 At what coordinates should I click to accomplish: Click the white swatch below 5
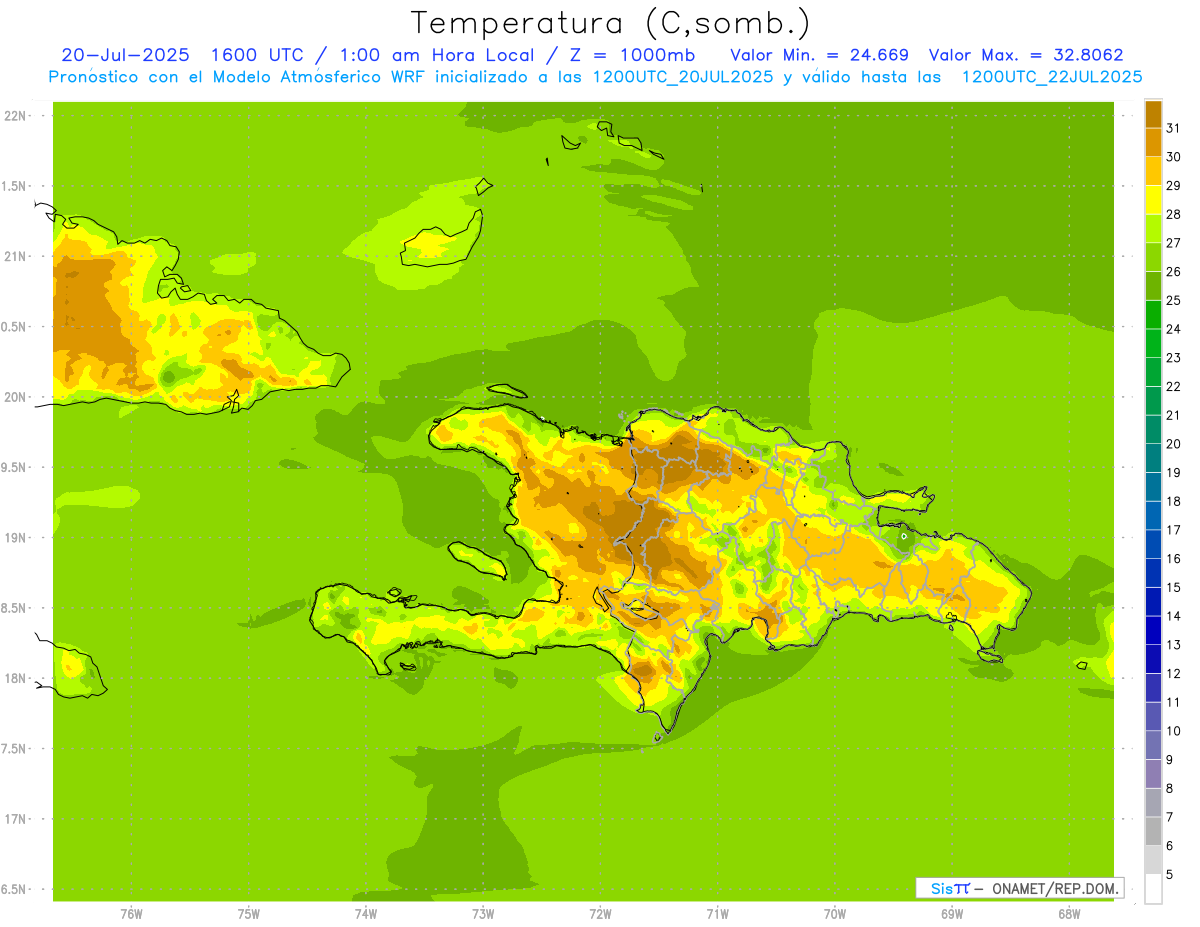[1153, 889]
